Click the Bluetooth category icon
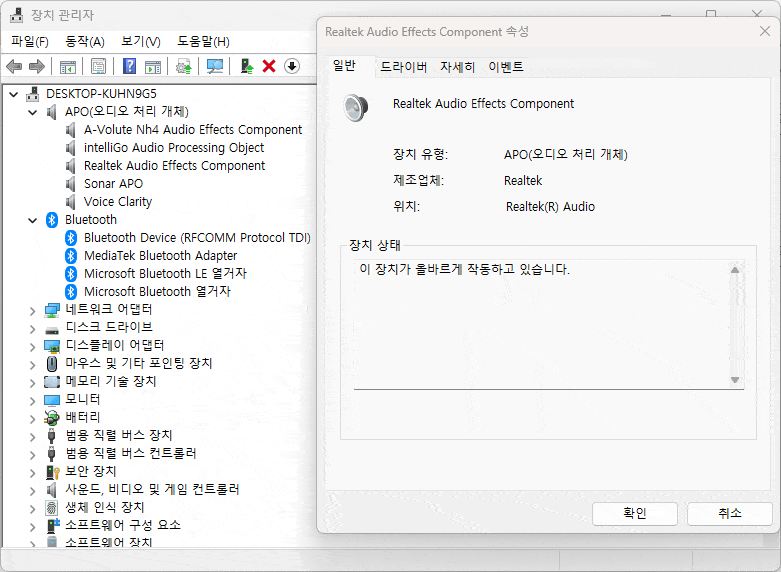Image resolution: width=781 pixels, height=572 pixels. pos(52,220)
